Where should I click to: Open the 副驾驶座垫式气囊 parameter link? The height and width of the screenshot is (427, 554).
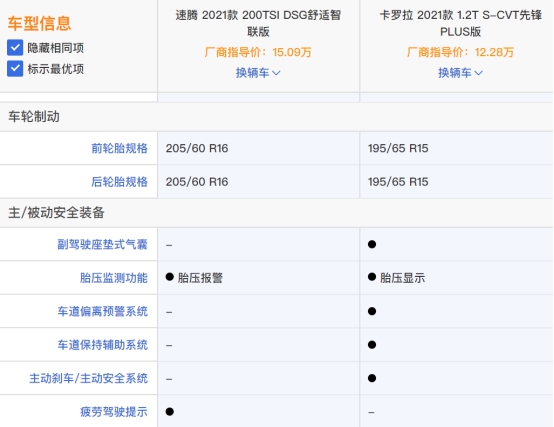pos(102,244)
